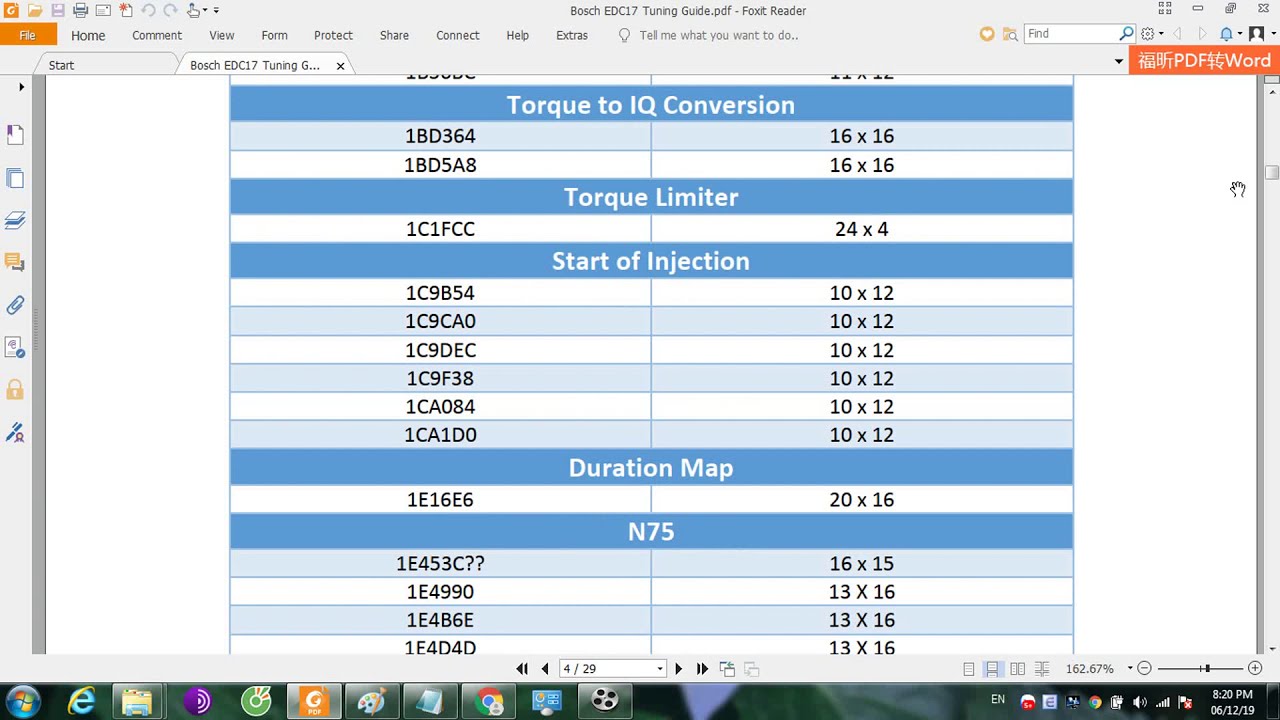Click the magnifier search icon in Find box
This screenshot has width=1280, height=720.
coord(1127,34)
